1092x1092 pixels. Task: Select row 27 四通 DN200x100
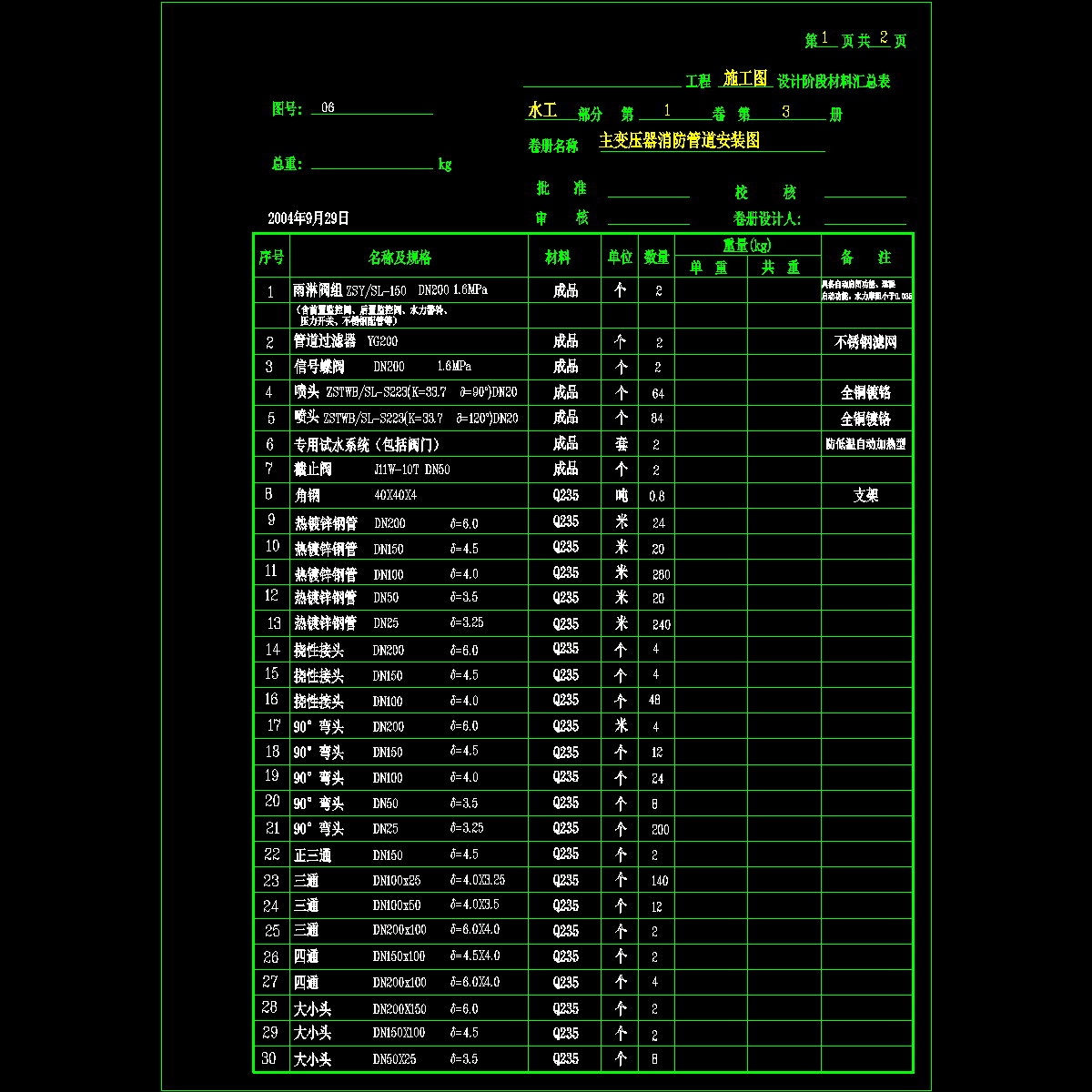396,983
